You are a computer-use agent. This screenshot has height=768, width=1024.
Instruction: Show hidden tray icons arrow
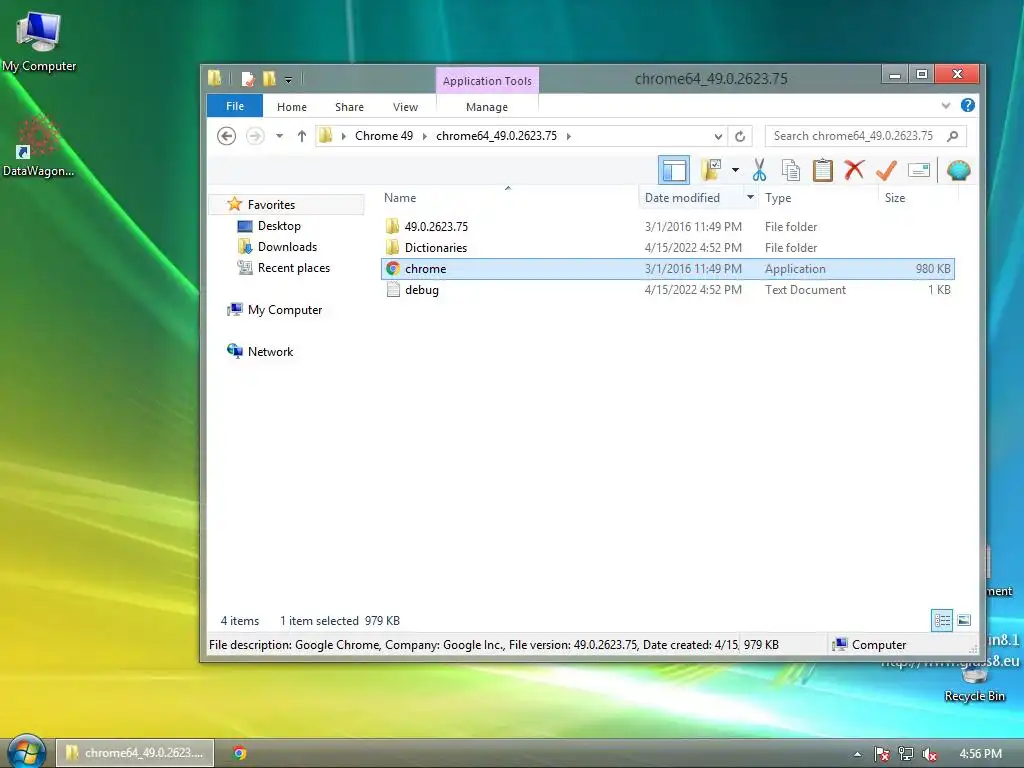[x=857, y=754]
